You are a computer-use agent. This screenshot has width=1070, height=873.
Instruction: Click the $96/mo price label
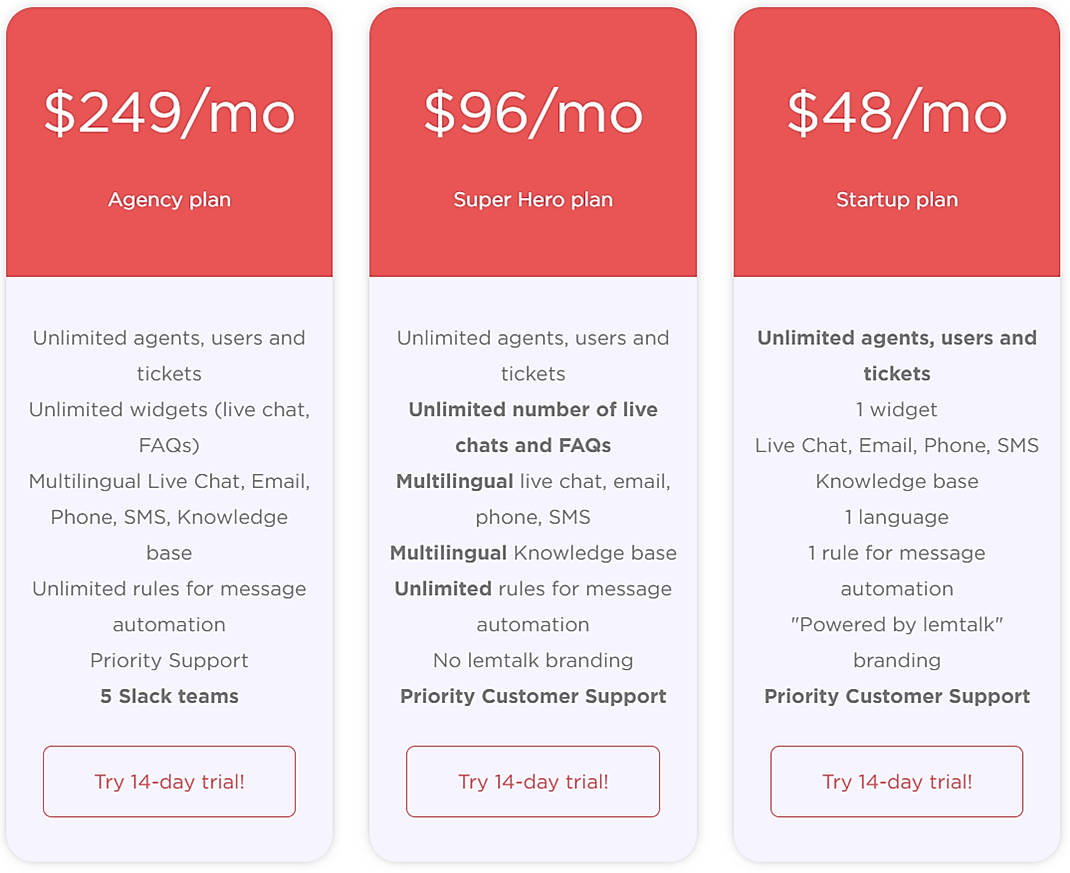[532, 113]
